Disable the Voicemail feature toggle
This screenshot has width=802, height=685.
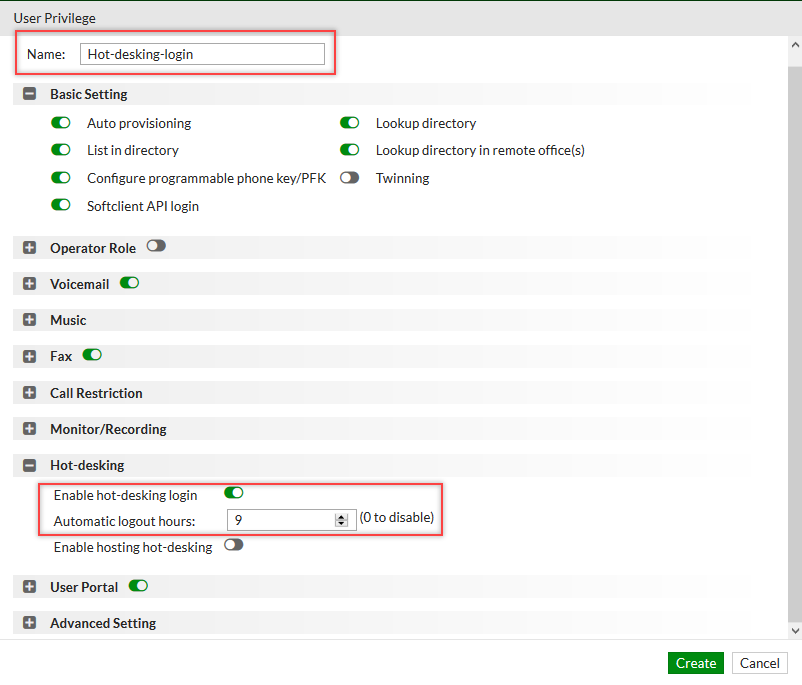click(129, 283)
